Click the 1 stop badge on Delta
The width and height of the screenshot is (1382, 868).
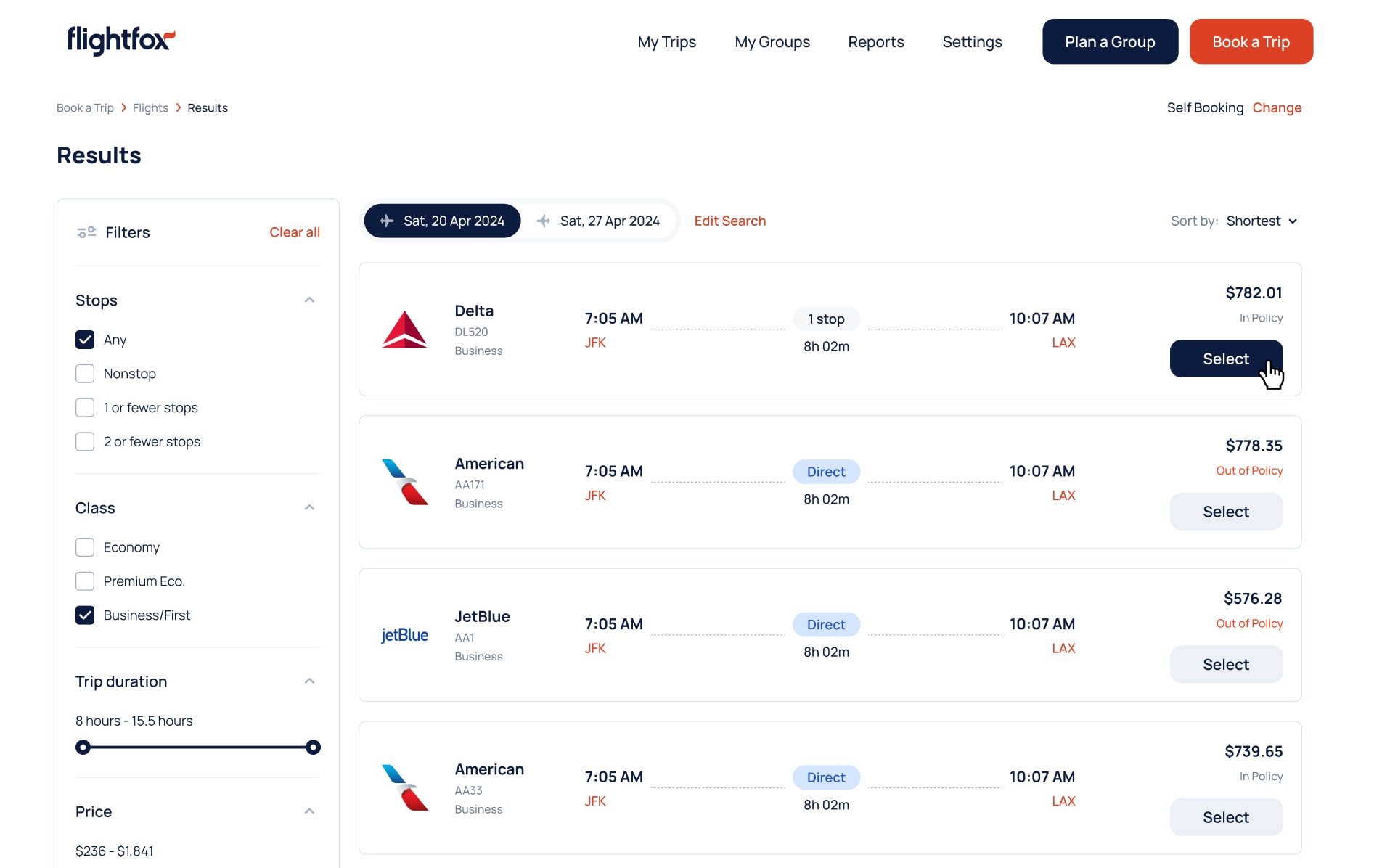(826, 319)
